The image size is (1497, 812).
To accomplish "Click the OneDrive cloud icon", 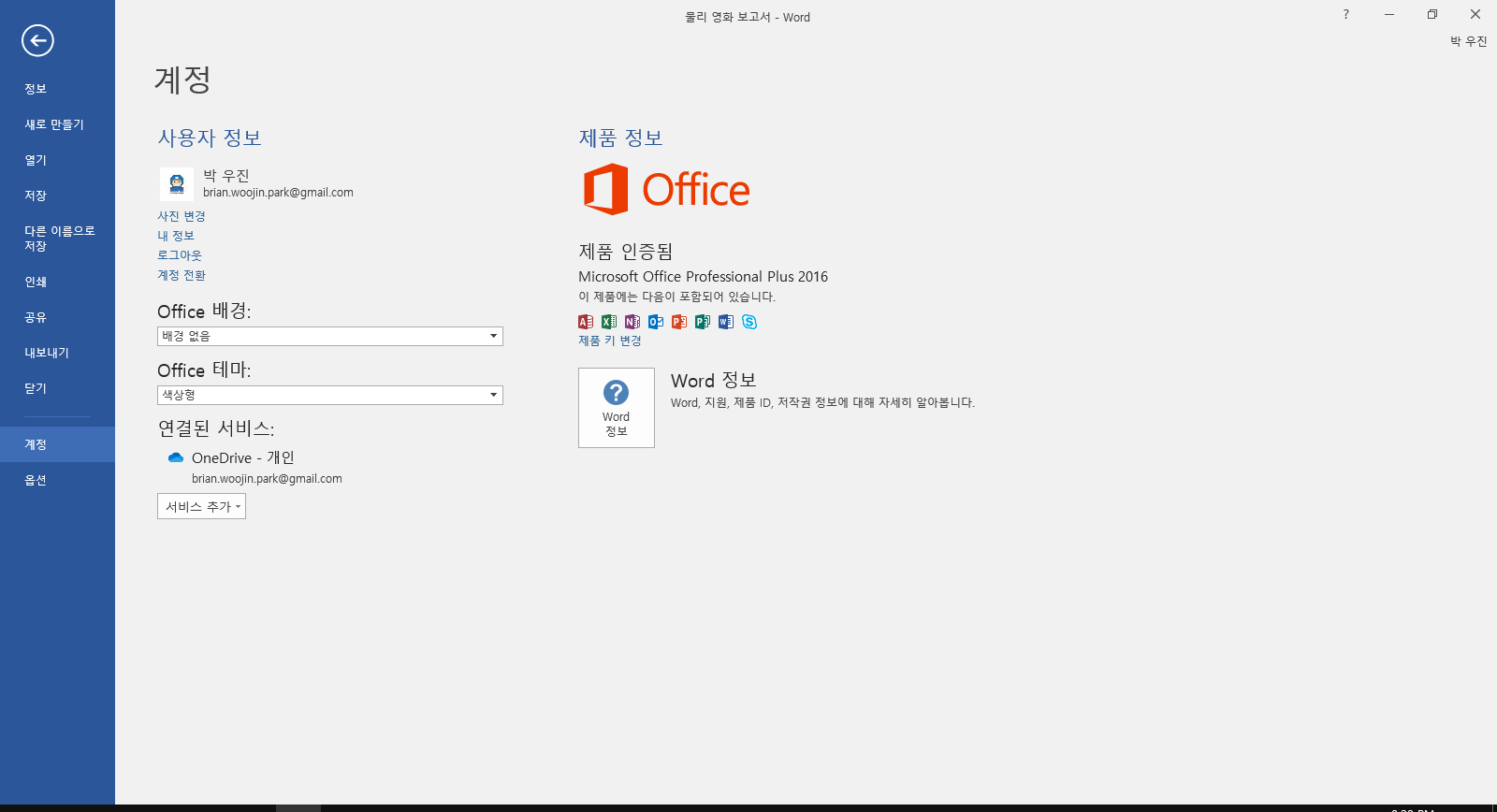I will 176,457.
